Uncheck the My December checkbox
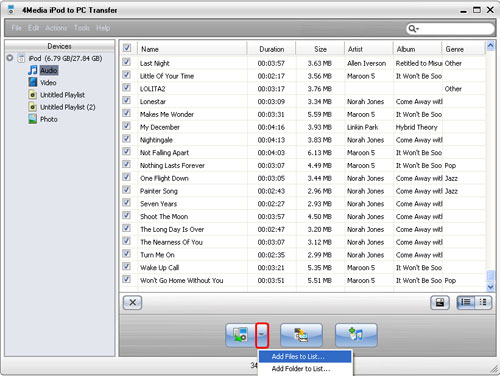 [126, 126]
